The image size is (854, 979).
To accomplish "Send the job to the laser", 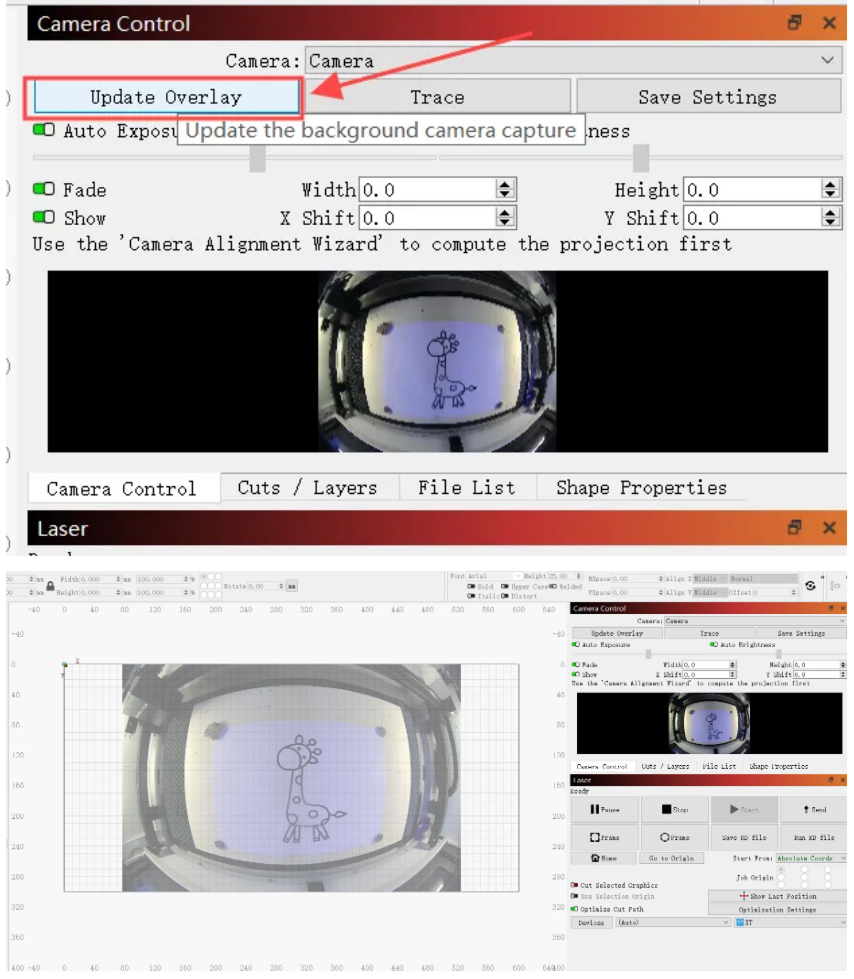I will coord(813,809).
